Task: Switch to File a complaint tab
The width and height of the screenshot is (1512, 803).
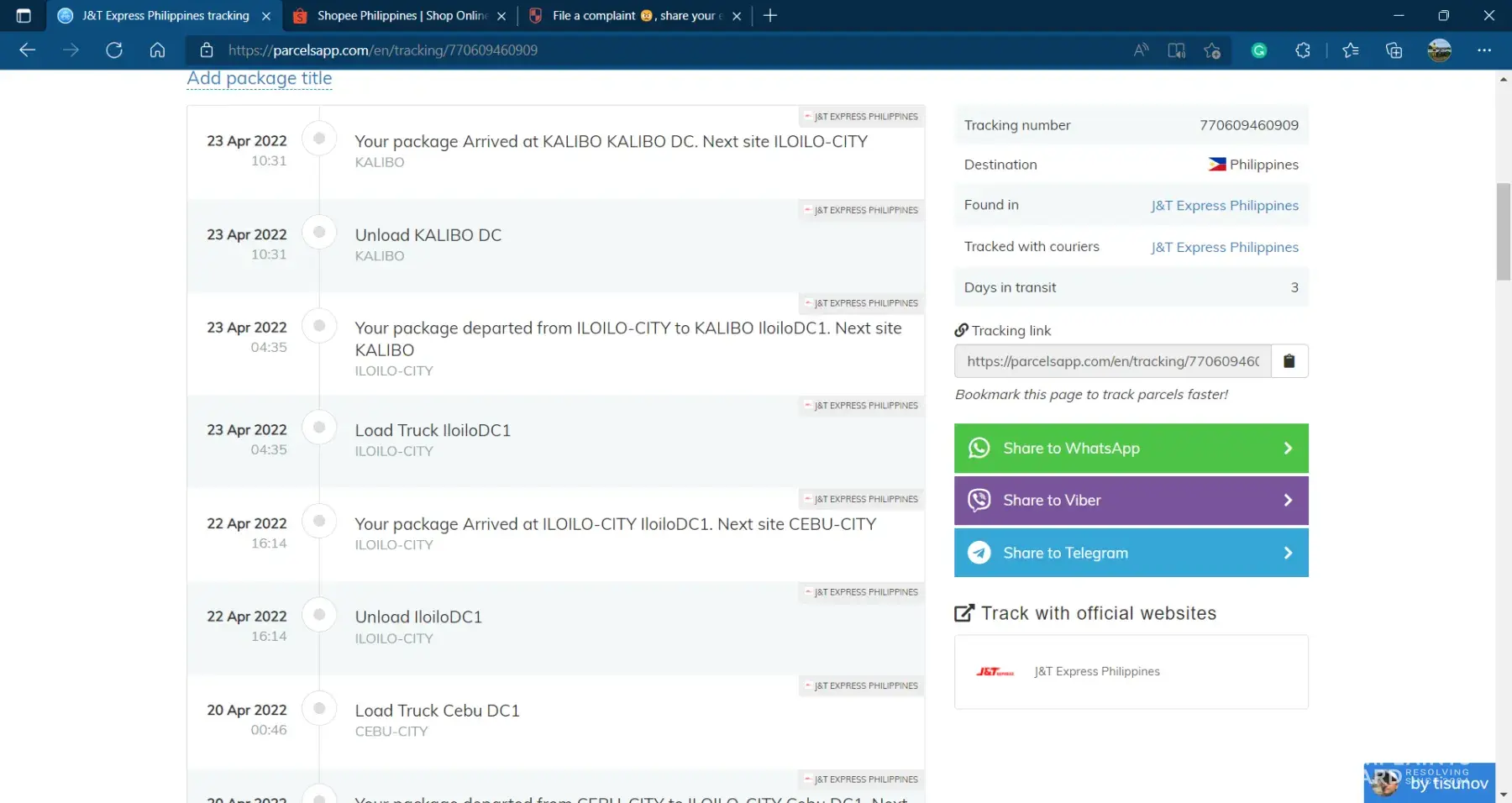Action: point(634,16)
